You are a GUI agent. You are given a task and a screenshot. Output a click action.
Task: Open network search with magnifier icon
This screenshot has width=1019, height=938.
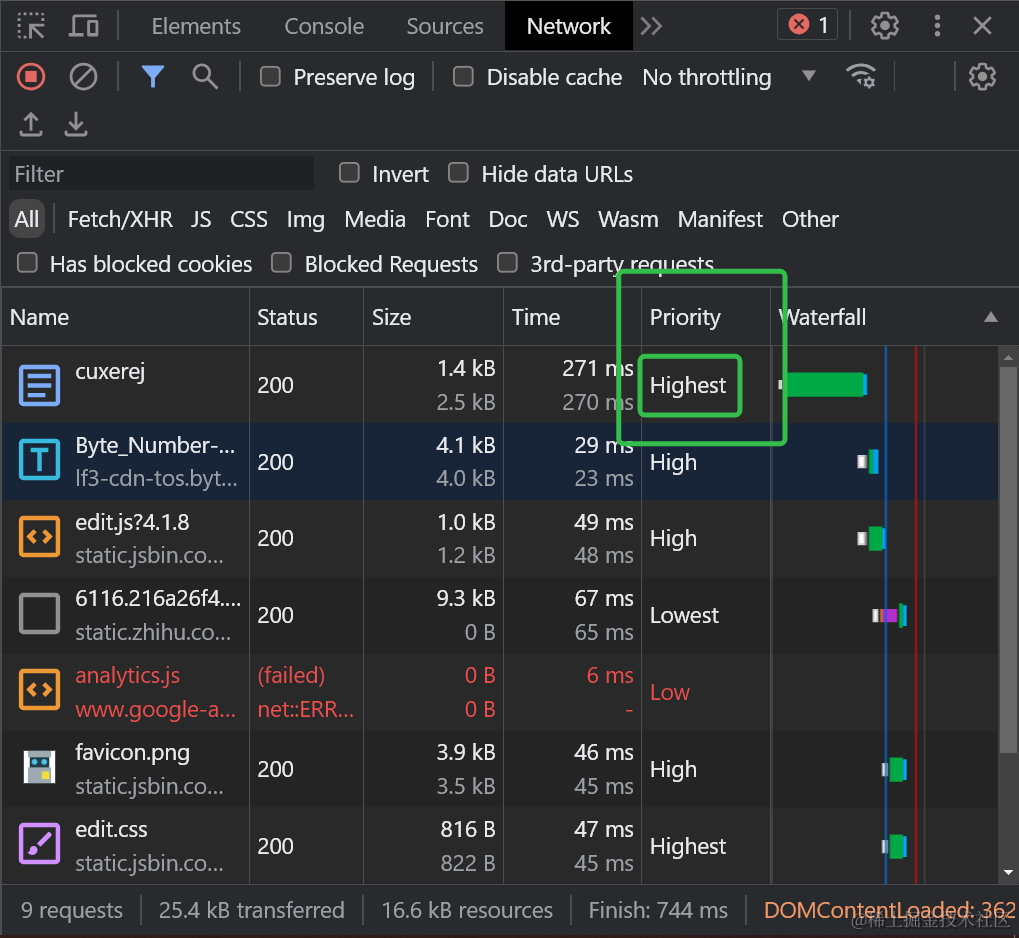[x=205, y=77]
